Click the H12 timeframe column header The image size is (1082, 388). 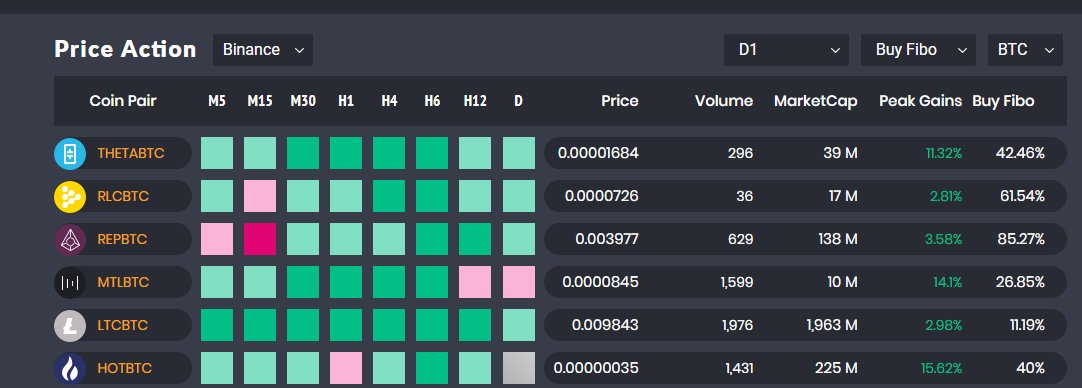click(475, 101)
